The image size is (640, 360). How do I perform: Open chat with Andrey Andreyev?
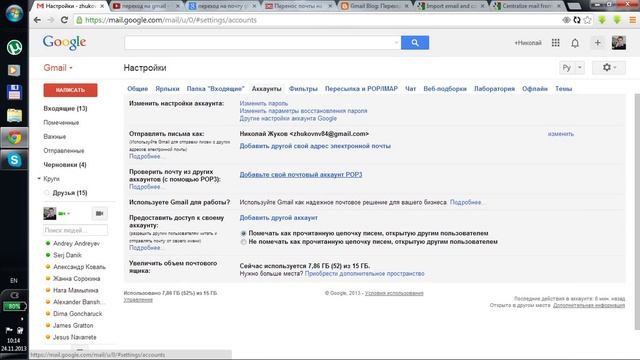click(x=76, y=244)
